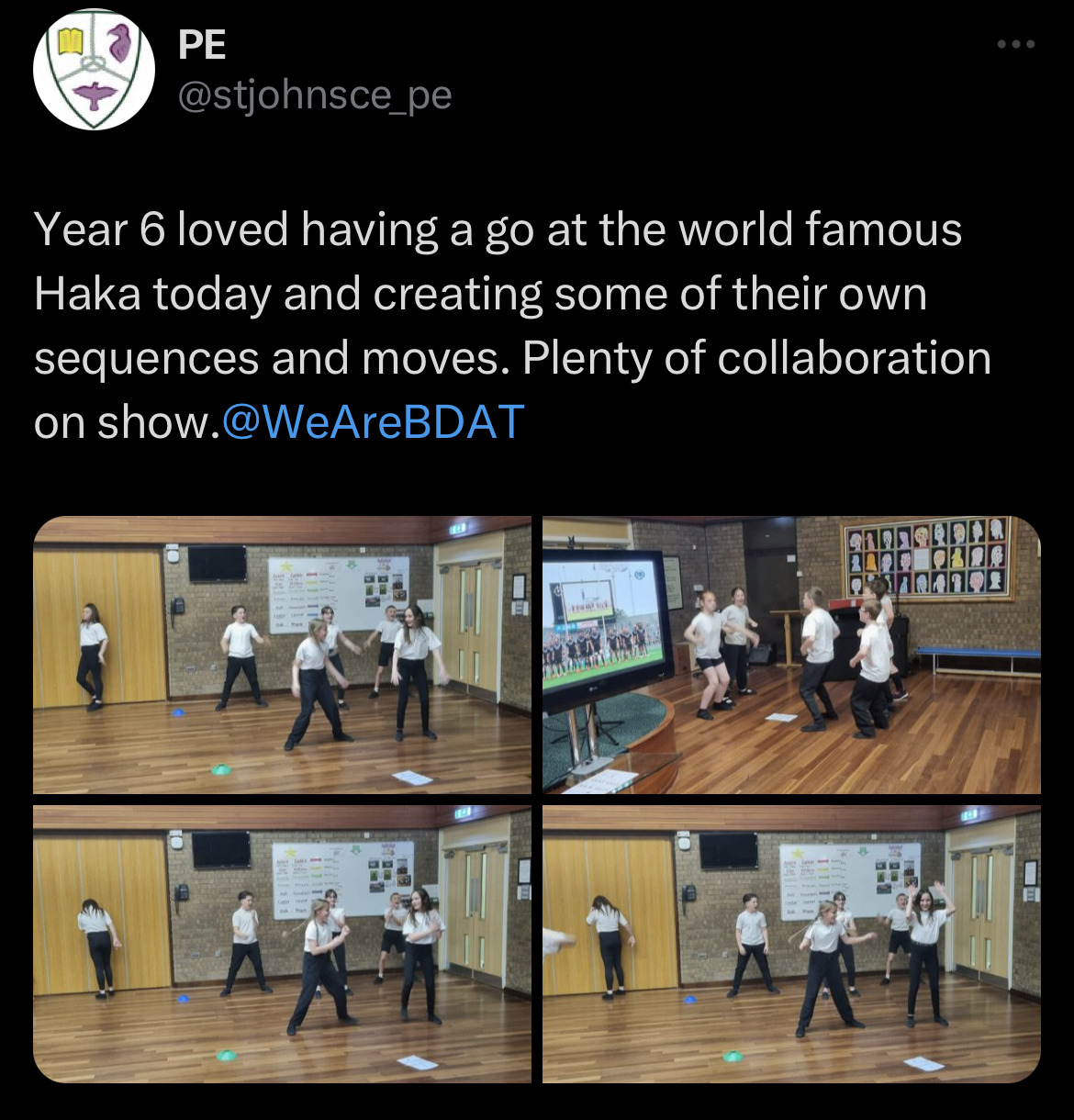
Task: Open the three-dot more options menu
Action: 1017,44
